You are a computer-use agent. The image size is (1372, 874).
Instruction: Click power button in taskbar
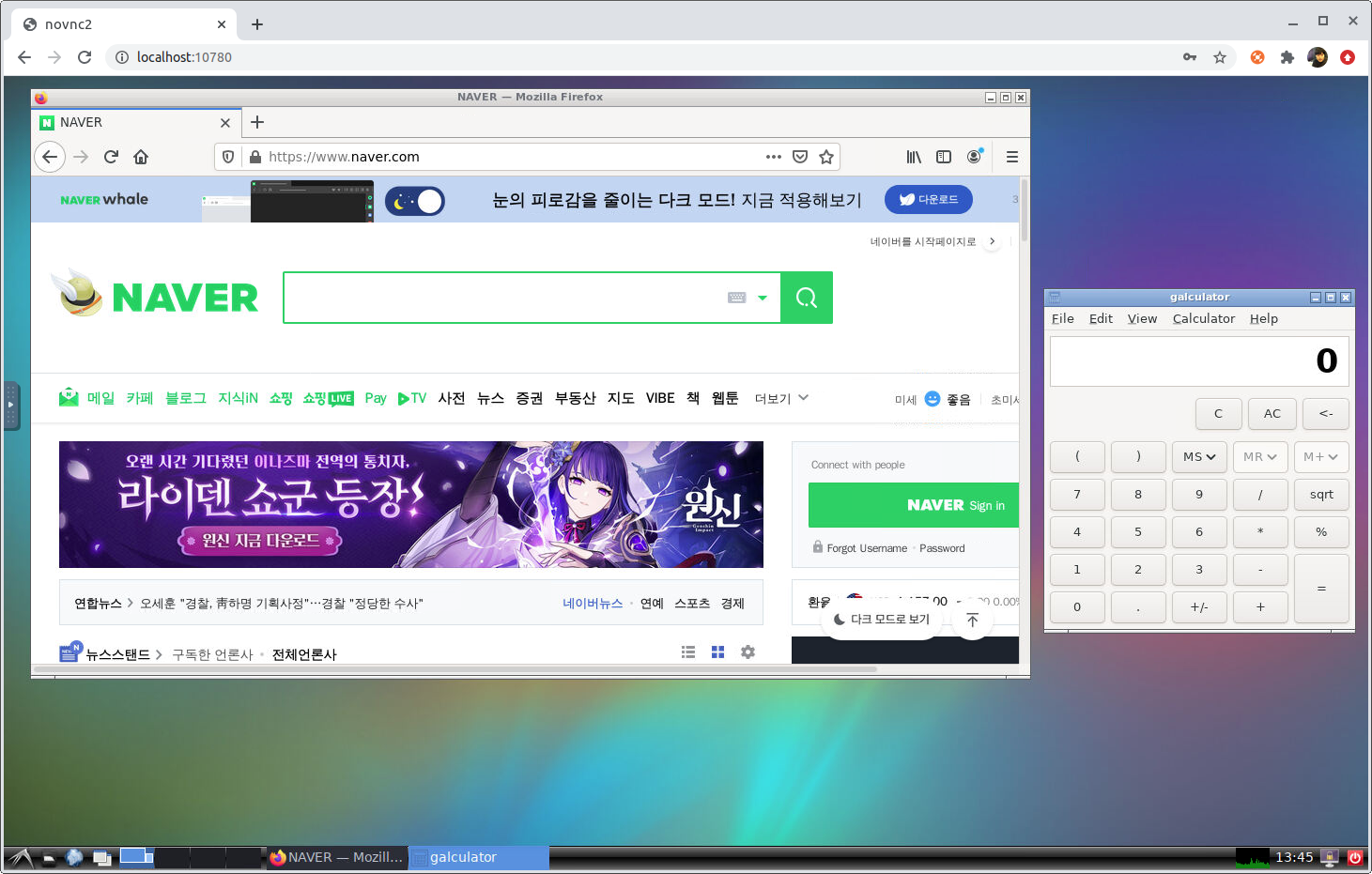pyautogui.click(x=1355, y=857)
